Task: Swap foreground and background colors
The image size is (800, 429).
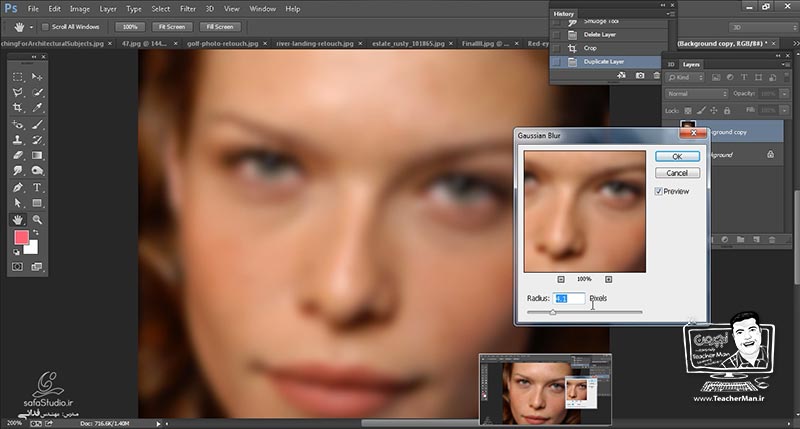Action: [x=36, y=233]
